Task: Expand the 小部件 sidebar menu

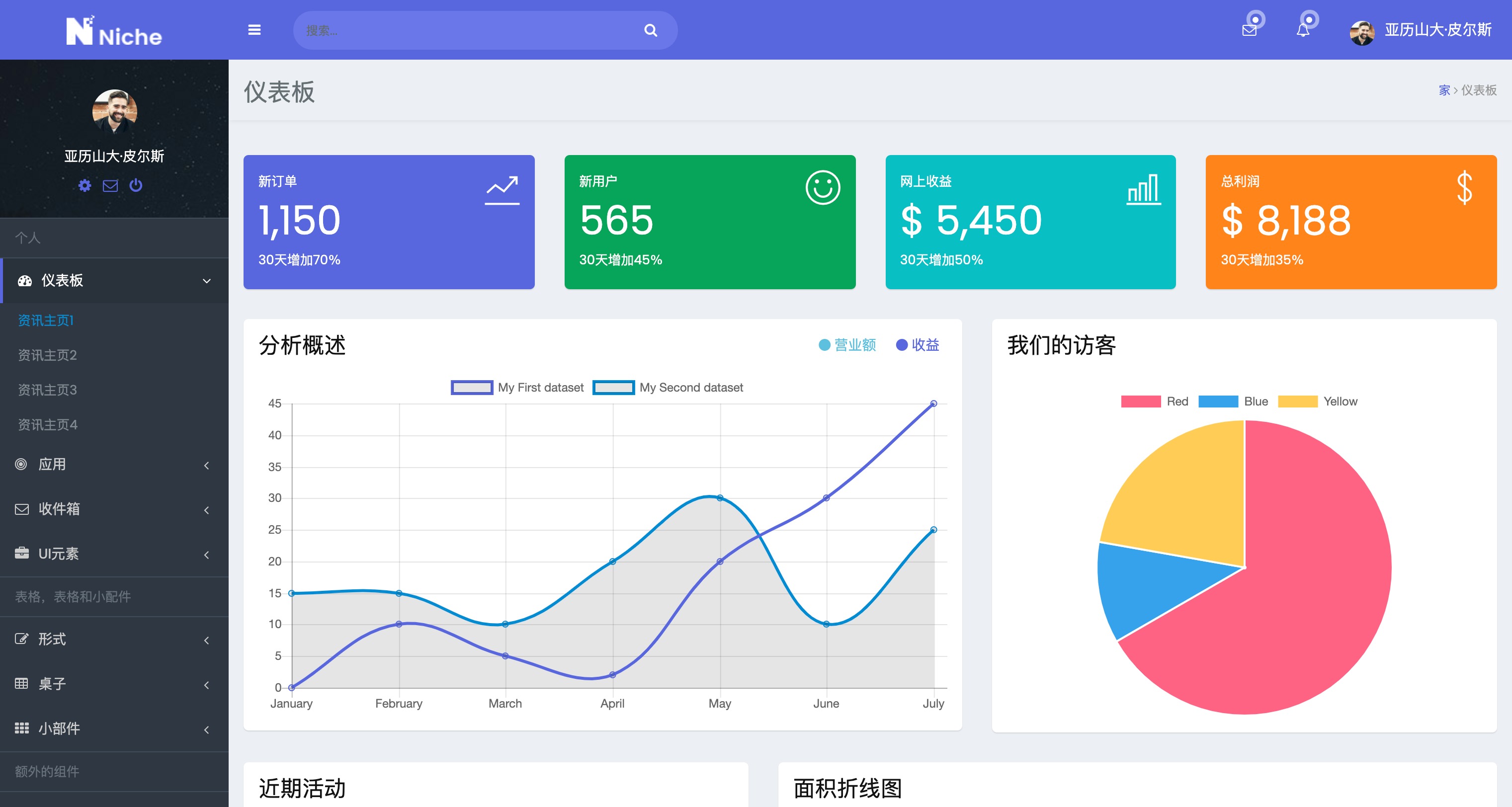Action: pyautogui.click(x=114, y=729)
